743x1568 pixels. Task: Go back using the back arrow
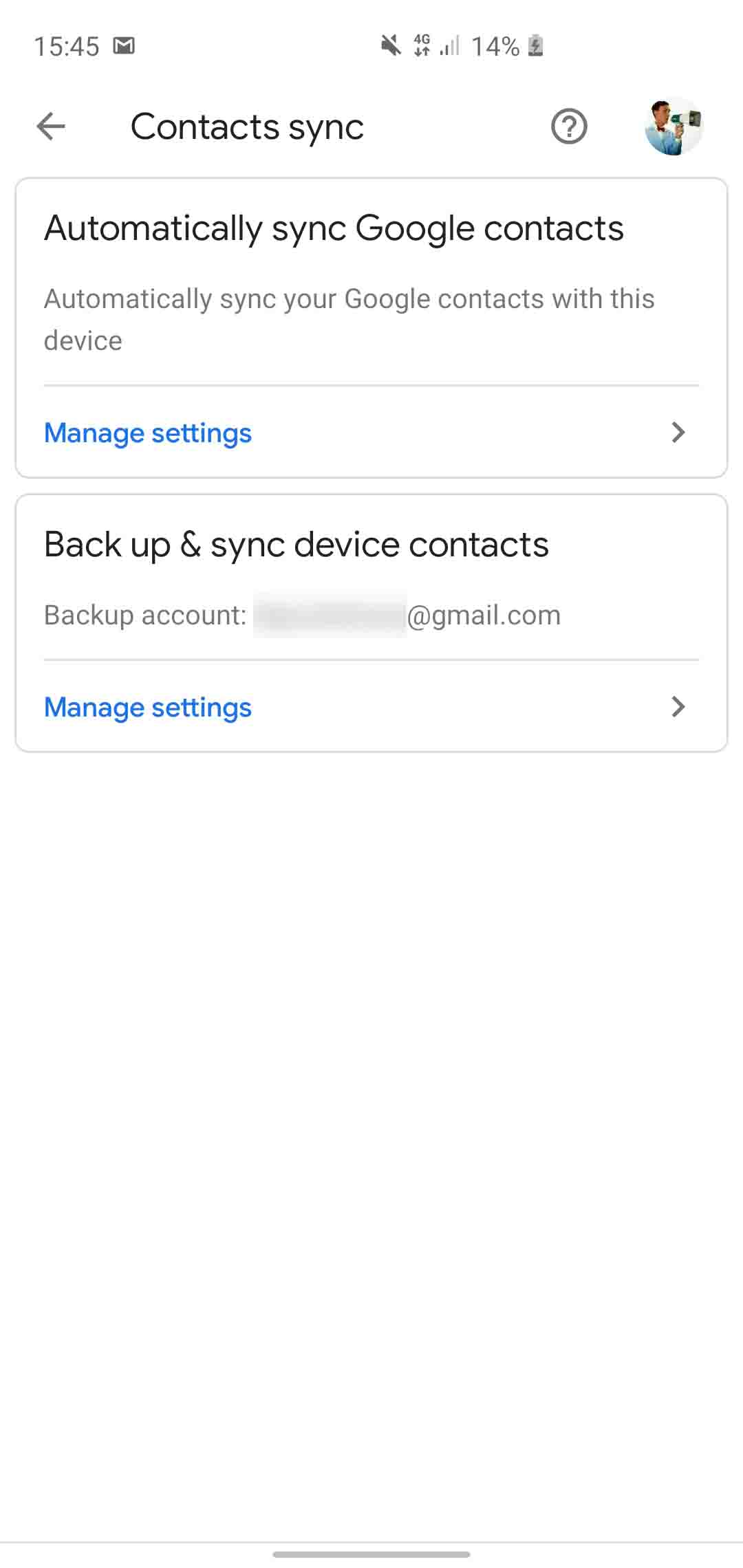tap(51, 127)
